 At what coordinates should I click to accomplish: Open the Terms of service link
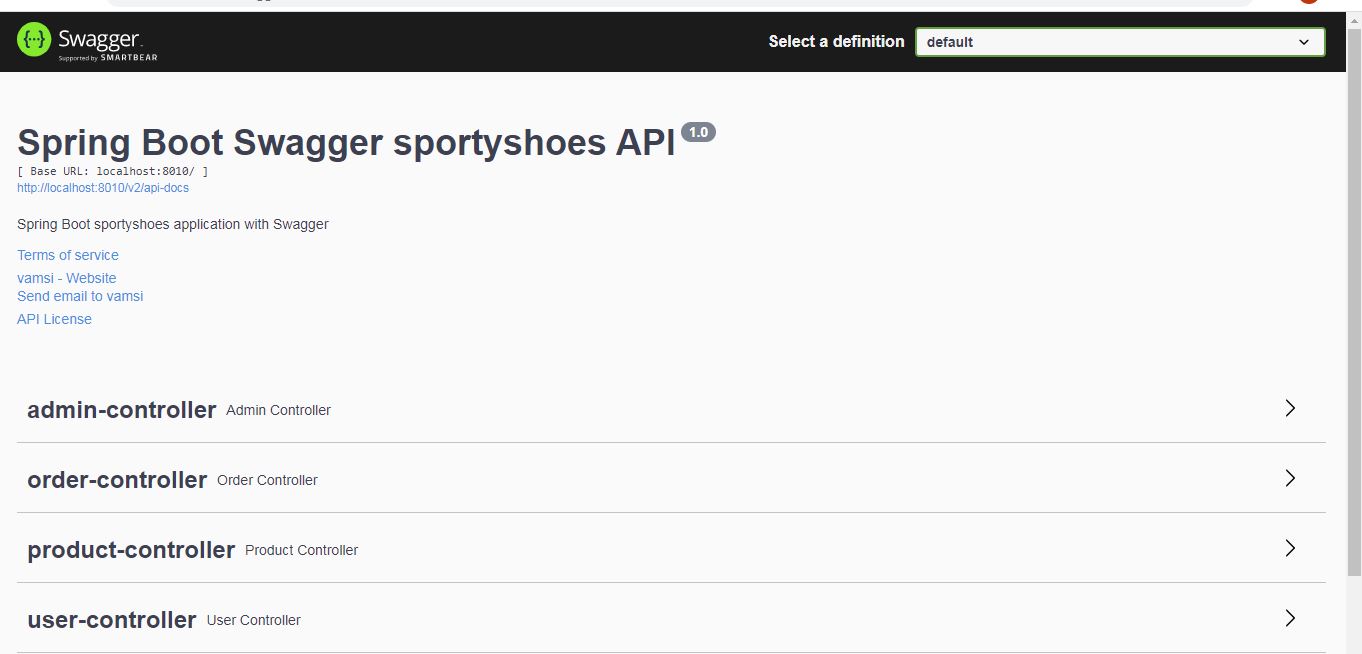coord(68,255)
